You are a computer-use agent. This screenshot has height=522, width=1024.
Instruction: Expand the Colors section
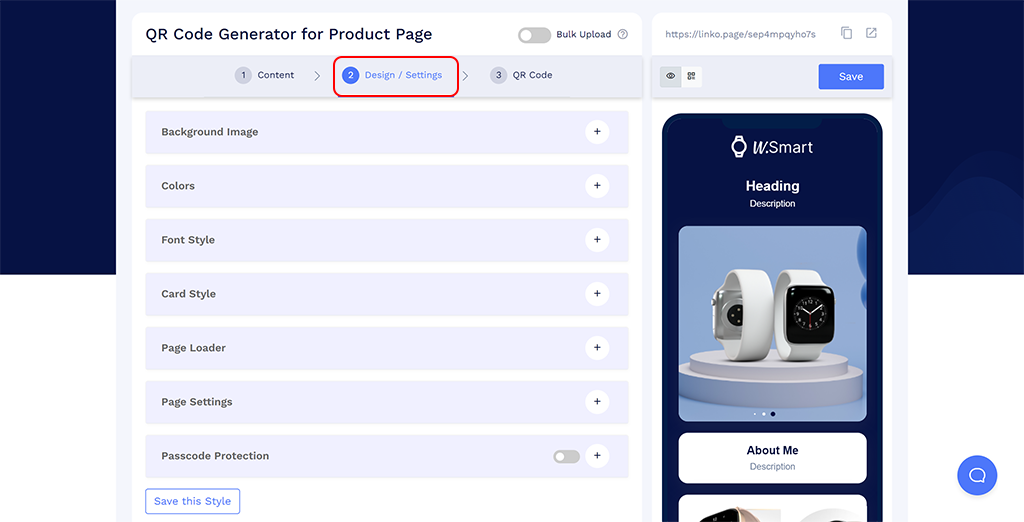click(597, 185)
